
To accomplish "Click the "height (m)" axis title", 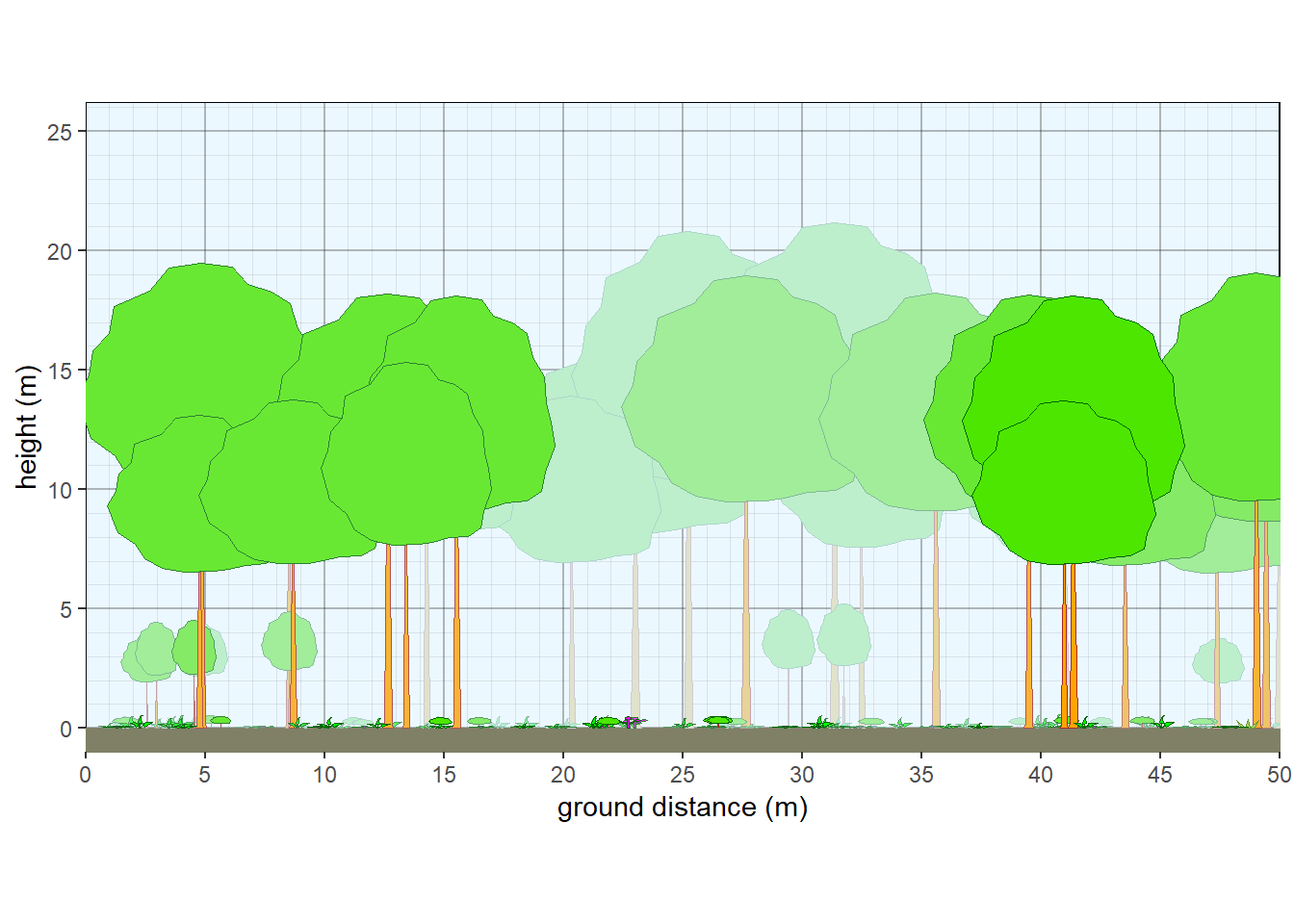I will coord(27,427).
